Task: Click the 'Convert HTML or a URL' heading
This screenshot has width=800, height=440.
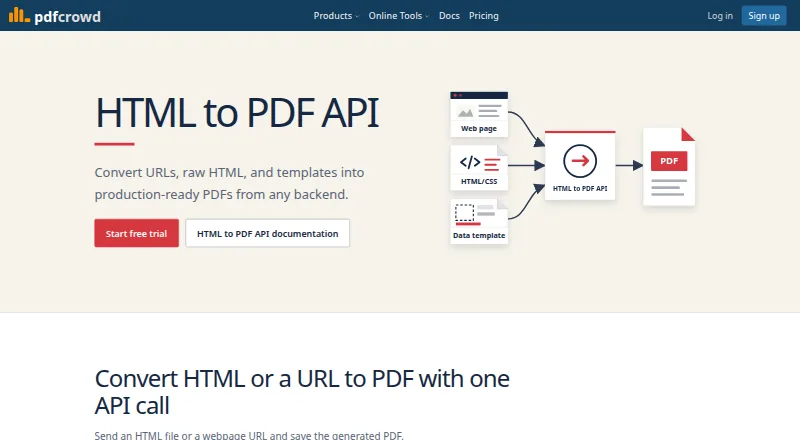Action: pyautogui.click(x=302, y=392)
